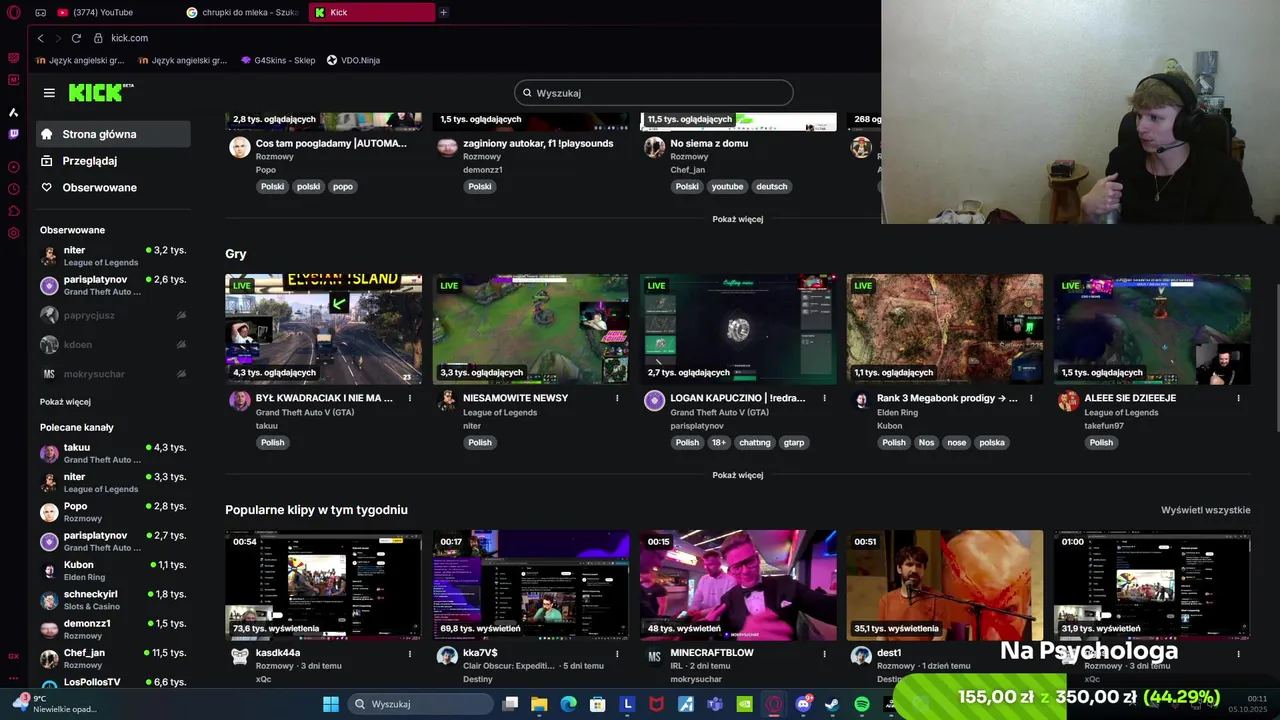
Task: Open McAfee from the taskbar
Action: pyautogui.click(x=656, y=704)
